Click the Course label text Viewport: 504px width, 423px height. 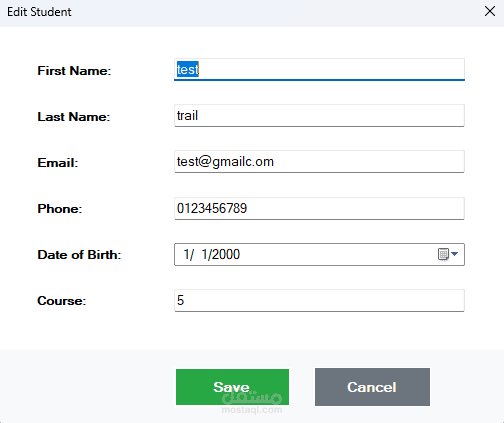tap(62, 301)
